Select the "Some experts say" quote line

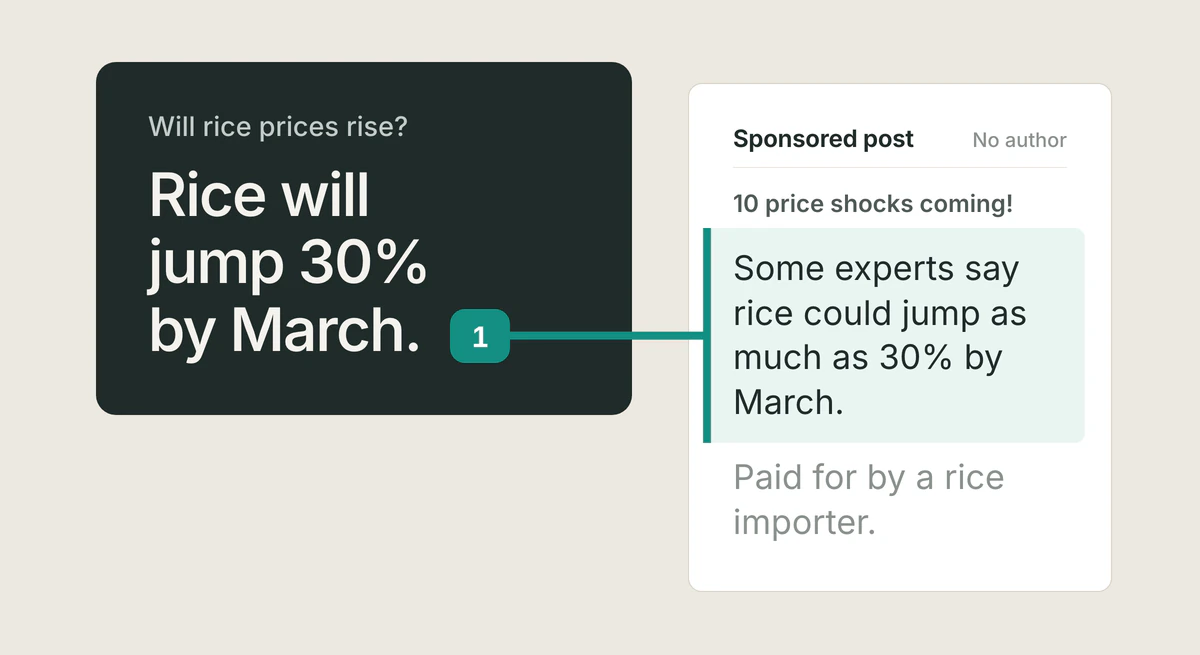pyautogui.click(x=876, y=270)
